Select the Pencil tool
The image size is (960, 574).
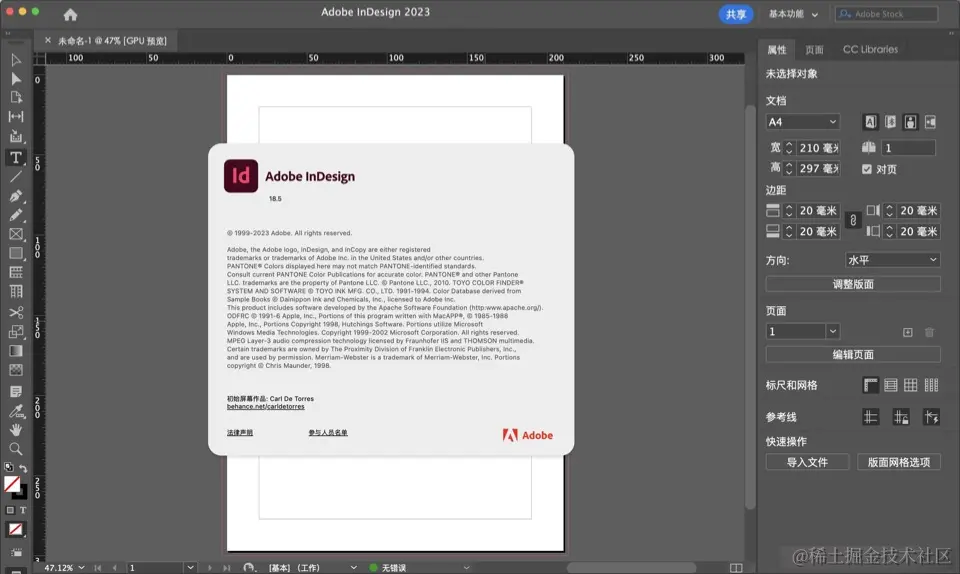click(x=16, y=215)
